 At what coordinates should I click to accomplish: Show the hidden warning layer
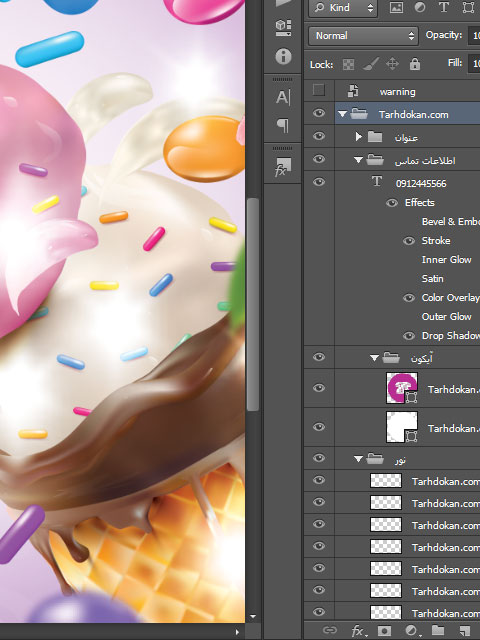pyautogui.click(x=319, y=90)
